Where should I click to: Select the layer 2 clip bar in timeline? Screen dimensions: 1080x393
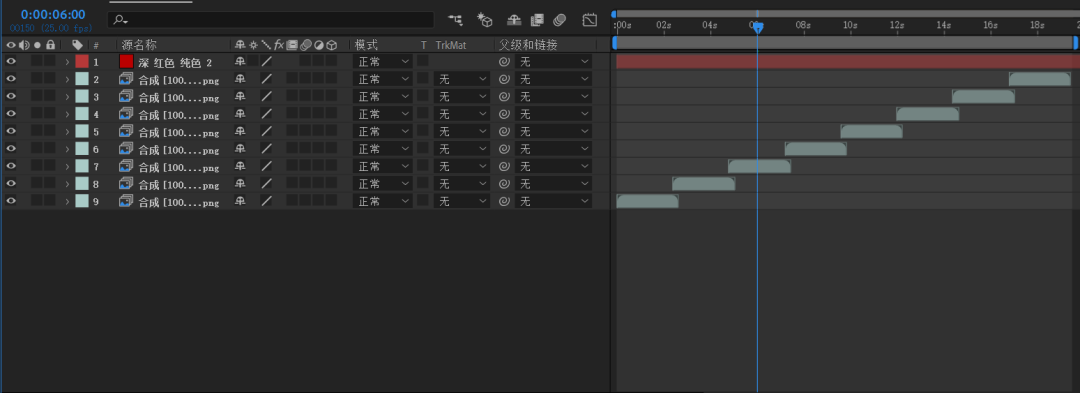(1039, 78)
